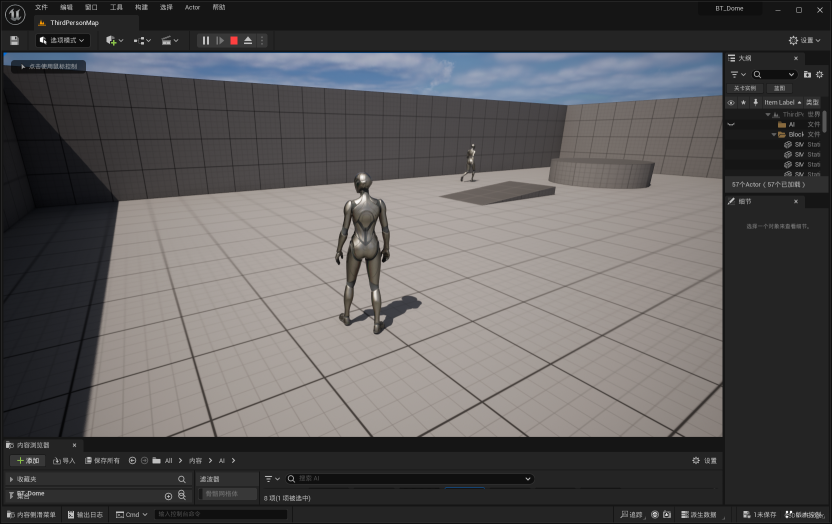The width and height of the screenshot is (832, 524).
Task: Open the outliner filter dropdown
Action: [x=738, y=74]
